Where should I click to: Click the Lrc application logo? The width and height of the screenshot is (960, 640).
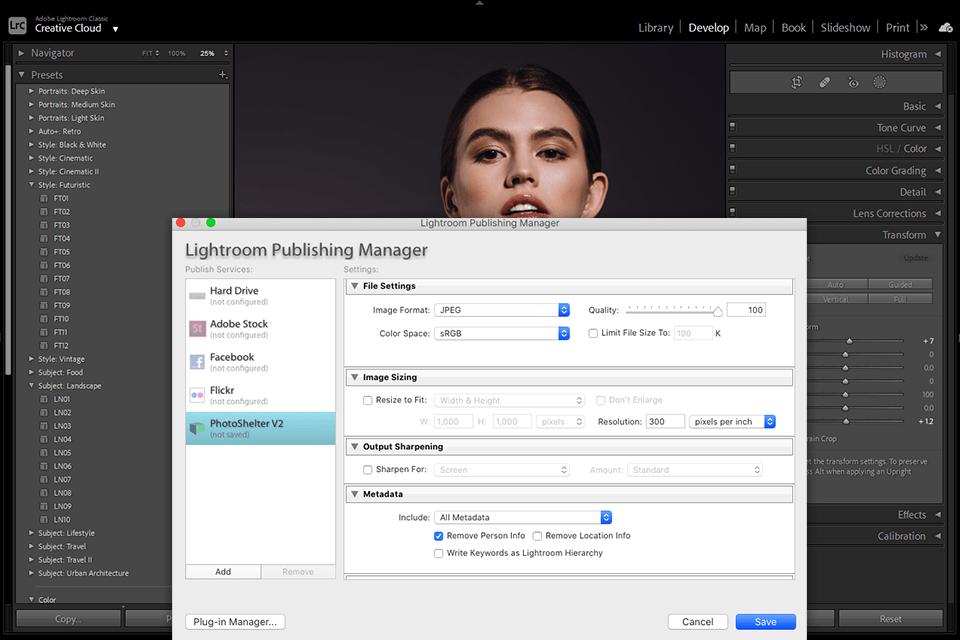click(17, 26)
